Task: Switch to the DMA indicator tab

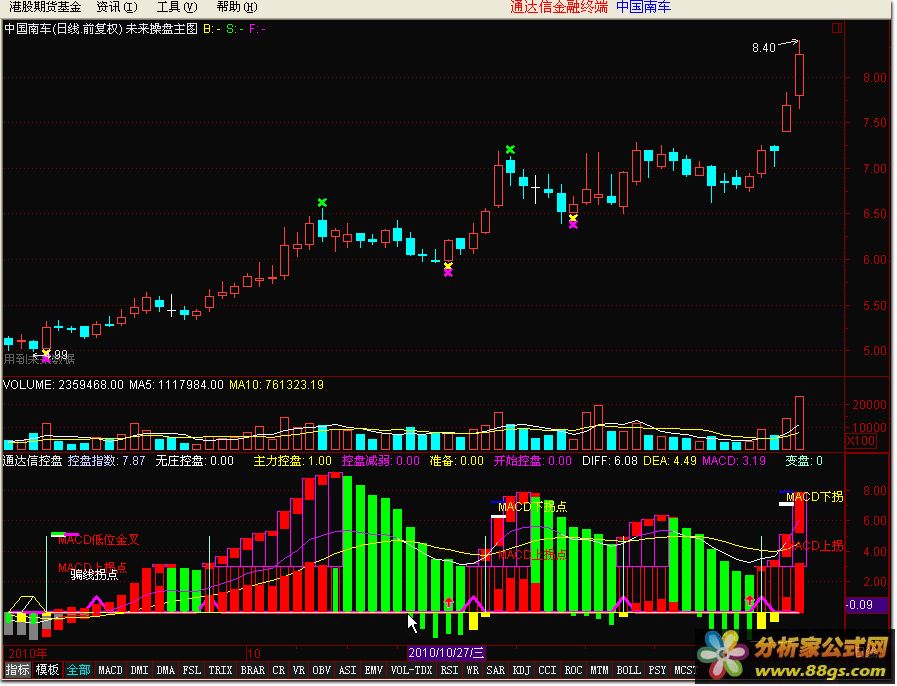Action: click(x=165, y=669)
